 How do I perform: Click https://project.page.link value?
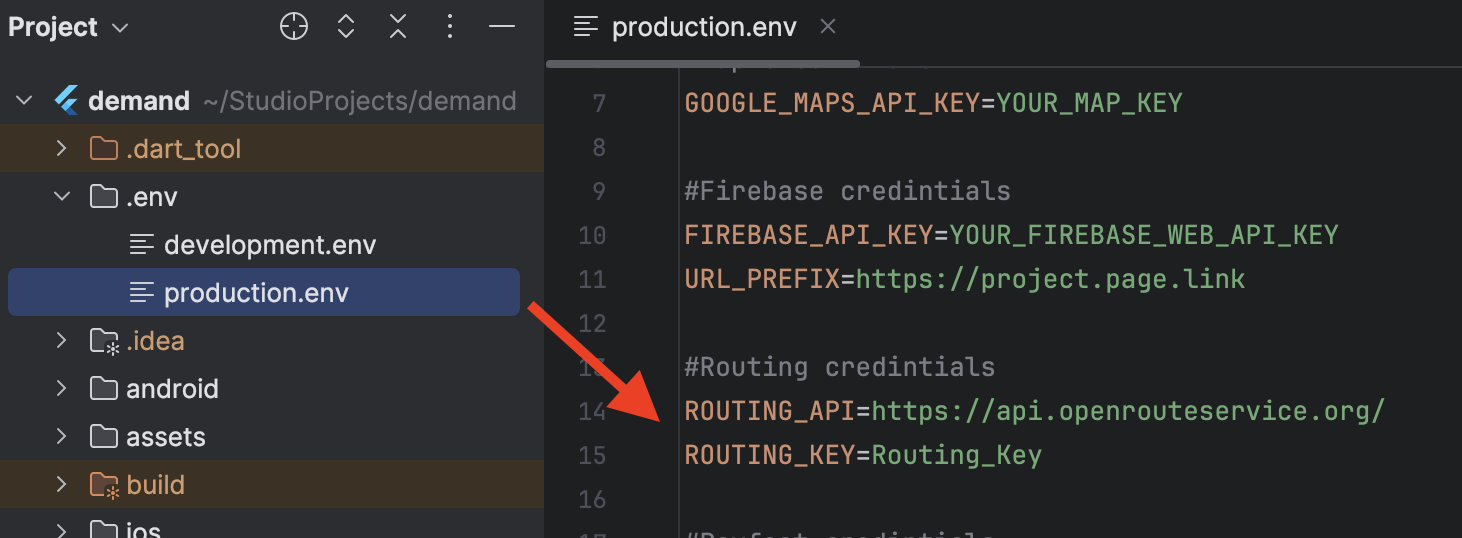1051,279
